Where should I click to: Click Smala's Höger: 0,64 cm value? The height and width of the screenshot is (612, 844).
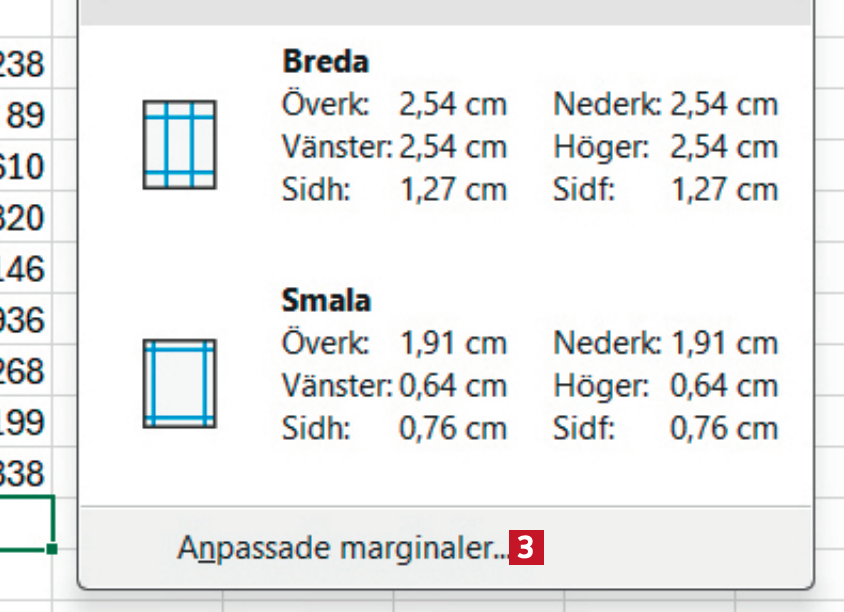tap(723, 385)
